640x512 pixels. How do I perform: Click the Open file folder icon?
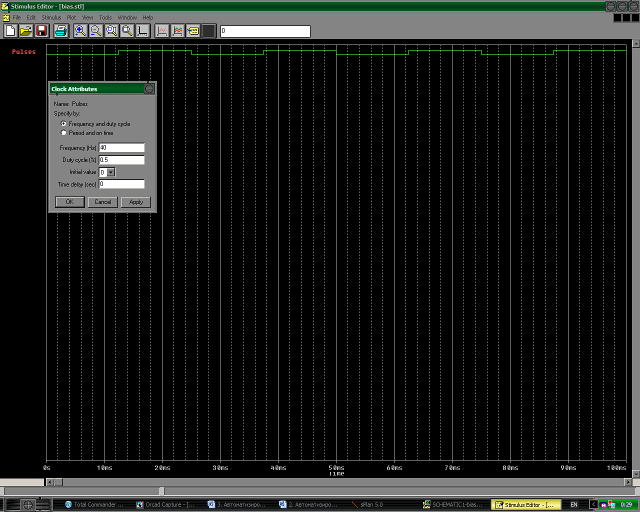(x=26, y=31)
